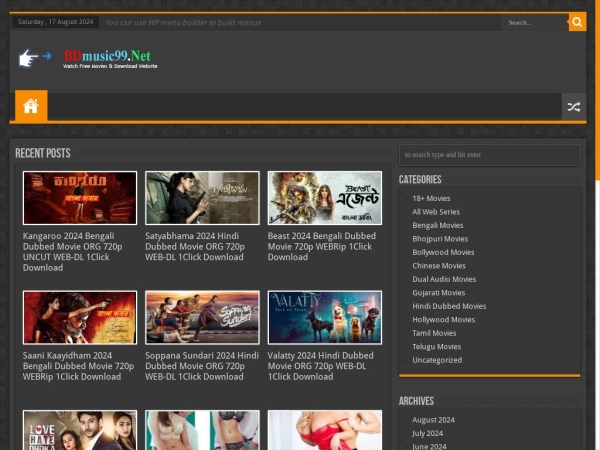Open Satyabhama 2024 movie thumbnail
This screenshot has width=600, height=450.
click(x=202, y=198)
